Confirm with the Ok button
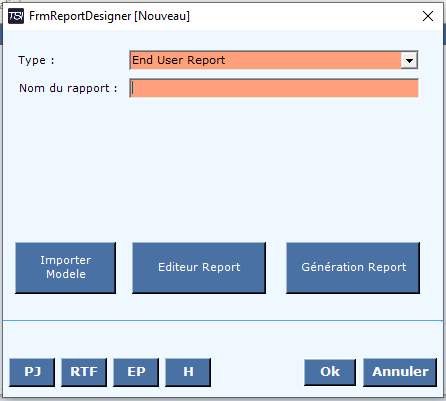 [x=330, y=372]
